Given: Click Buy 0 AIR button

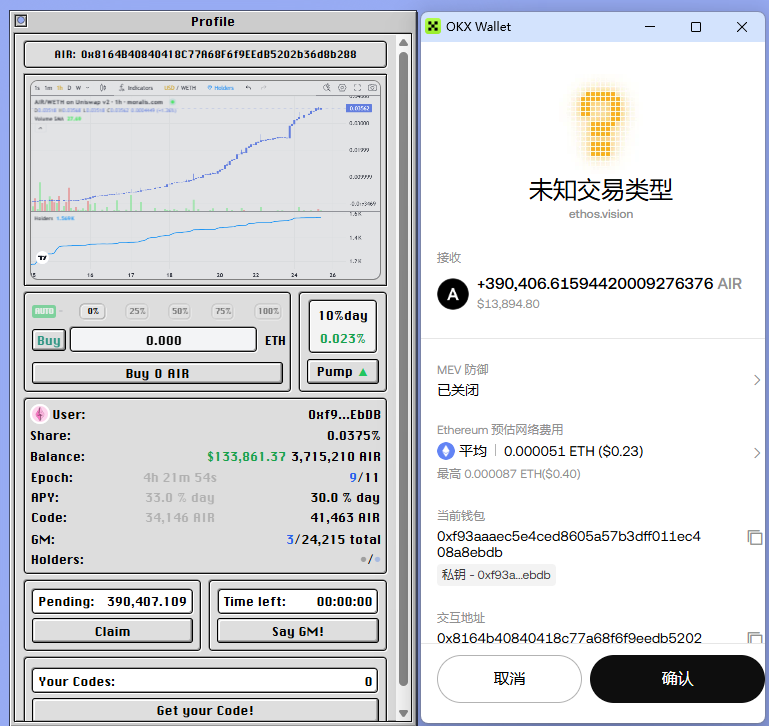Looking at the screenshot, I should pos(157,373).
